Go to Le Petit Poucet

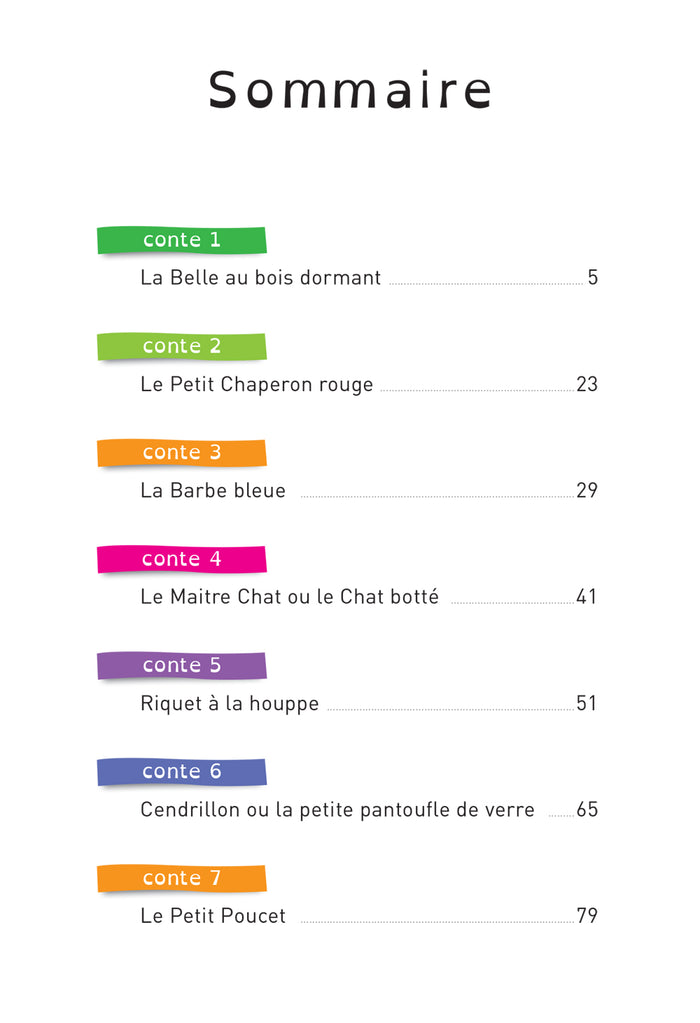[213, 916]
